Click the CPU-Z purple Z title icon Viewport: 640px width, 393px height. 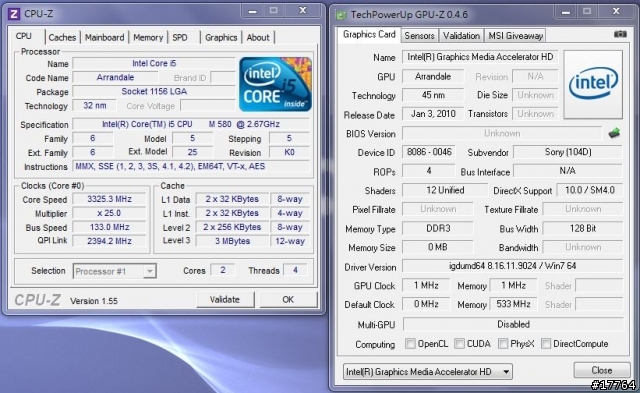14,14
